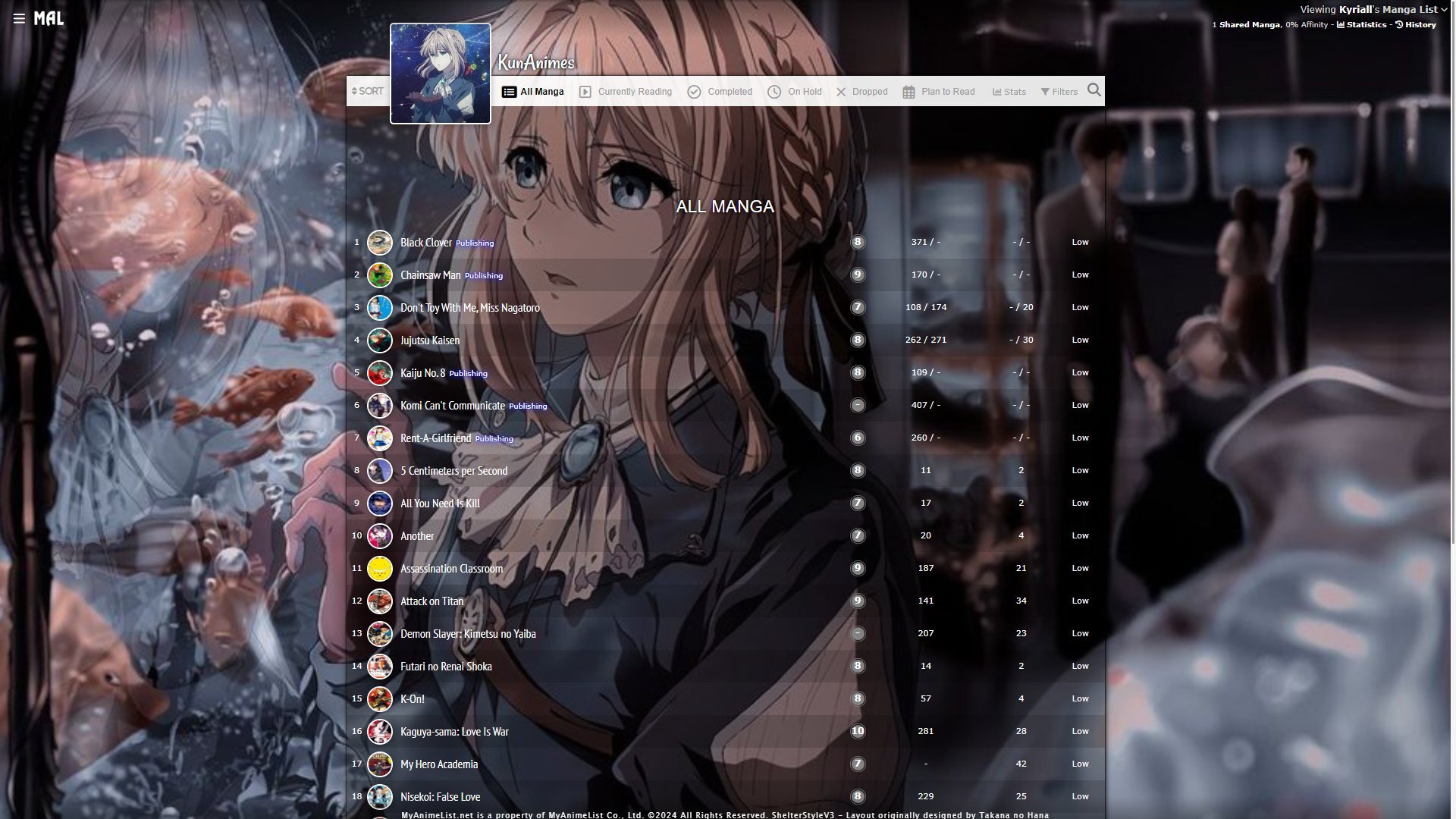1456x819 pixels.
Task: Go to the MAL logo home
Action: pyautogui.click(x=49, y=18)
